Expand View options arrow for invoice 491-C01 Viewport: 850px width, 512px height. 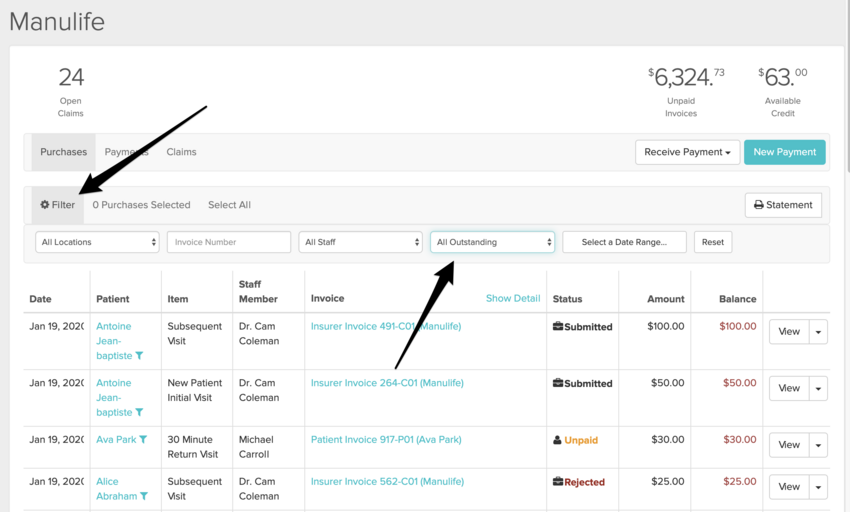coord(818,332)
